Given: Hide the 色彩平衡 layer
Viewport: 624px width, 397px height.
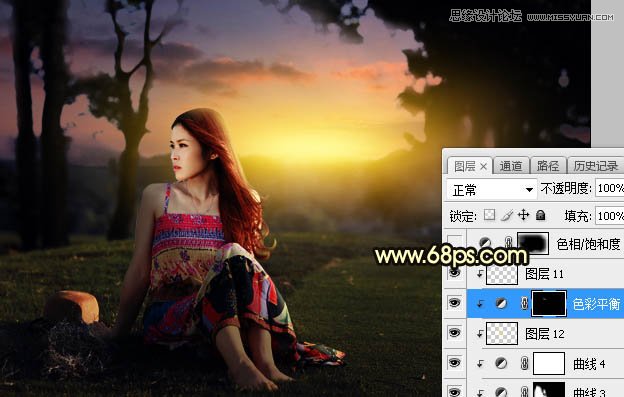Looking at the screenshot, I should pos(454,303).
